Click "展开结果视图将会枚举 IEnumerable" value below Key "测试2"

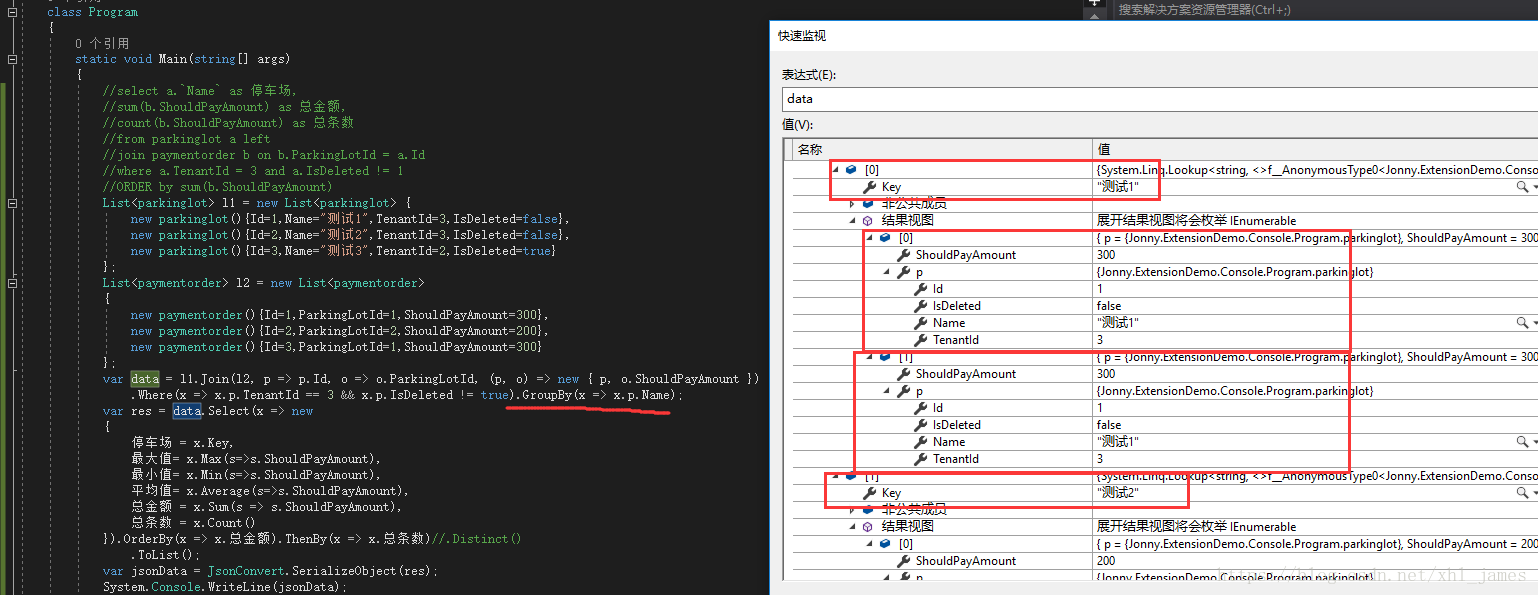1196,527
